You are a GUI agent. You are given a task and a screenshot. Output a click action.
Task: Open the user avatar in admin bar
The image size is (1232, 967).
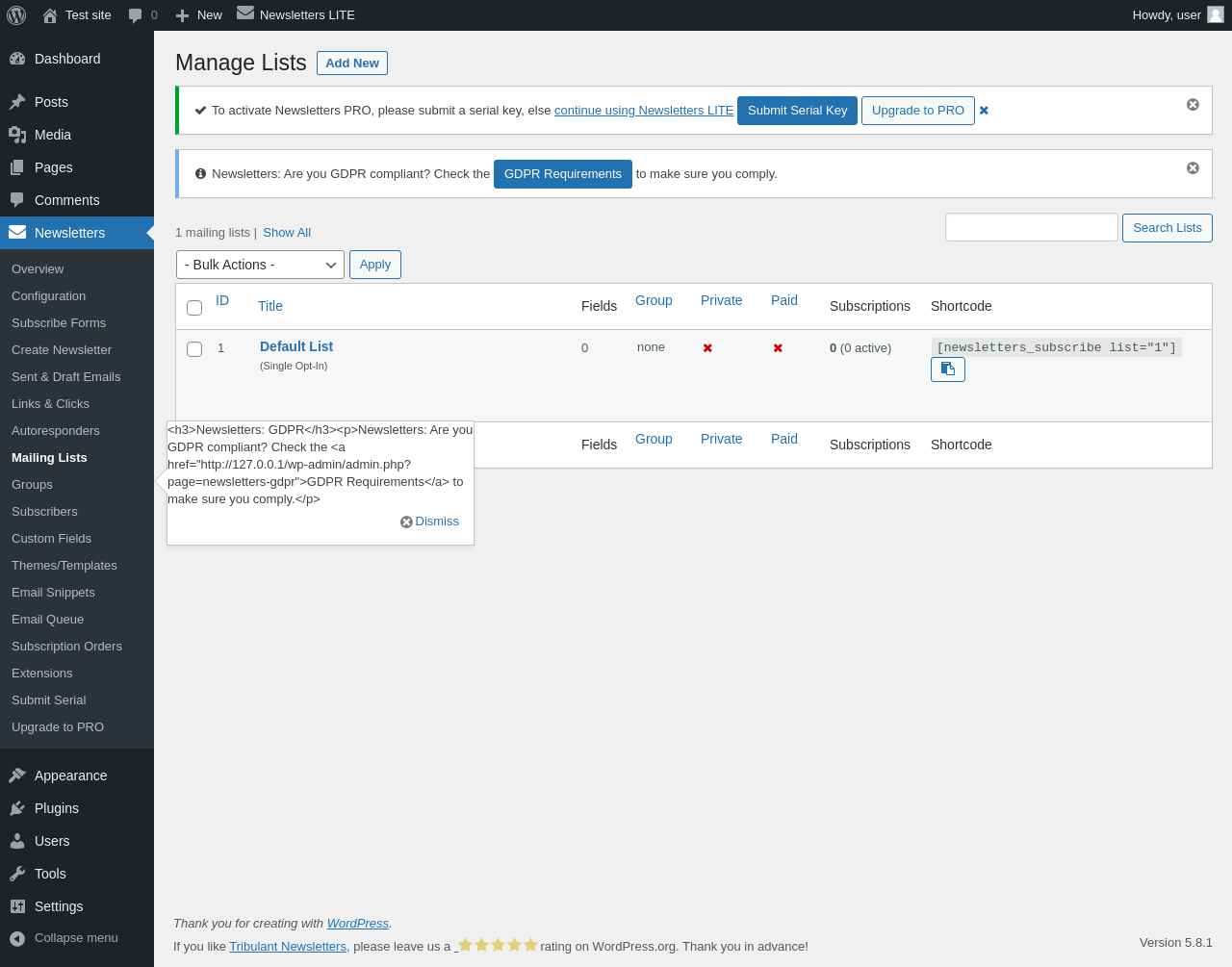[x=1216, y=14]
